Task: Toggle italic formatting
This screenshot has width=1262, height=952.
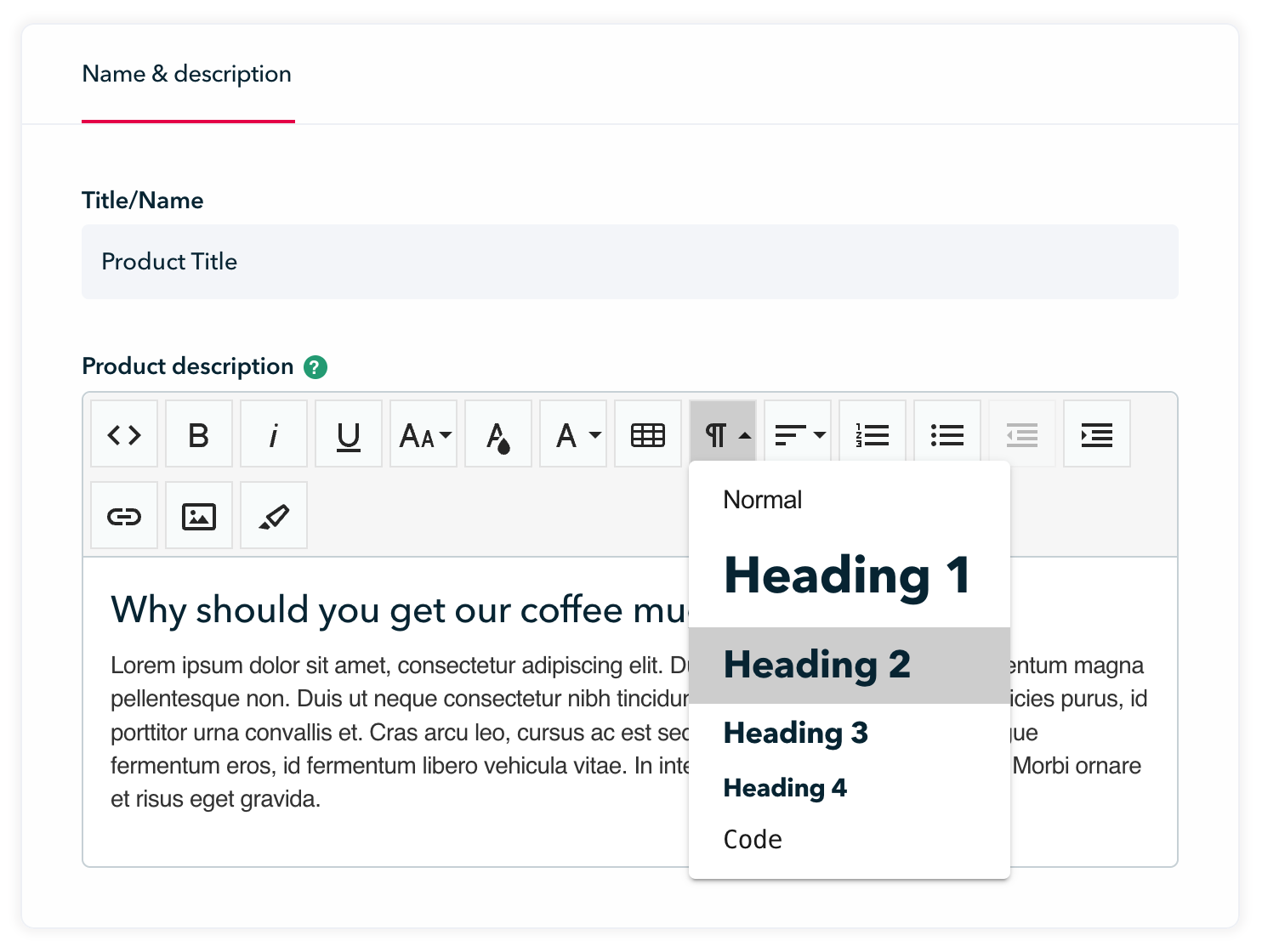Action: click(x=274, y=434)
